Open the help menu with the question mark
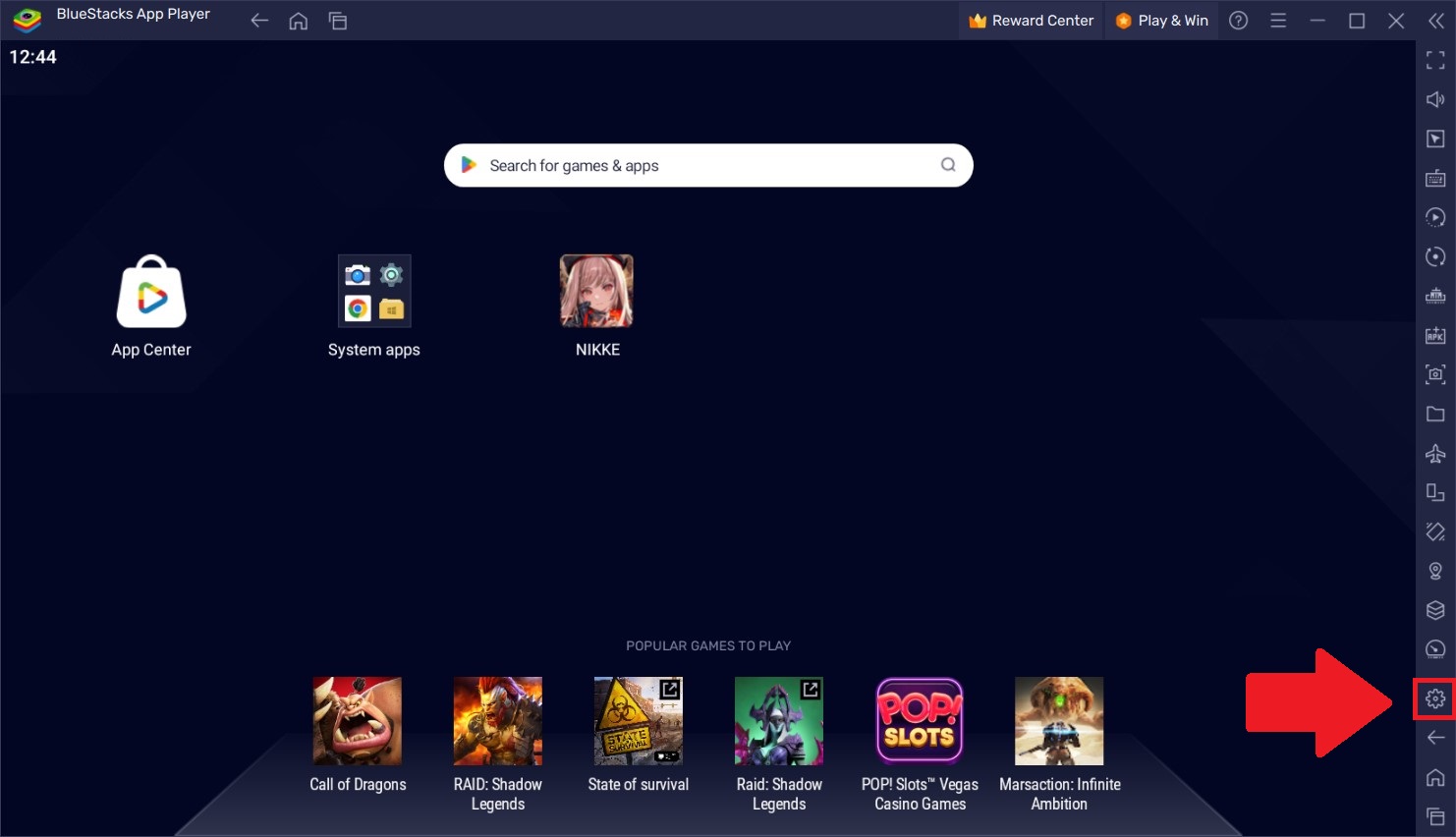 click(x=1238, y=20)
